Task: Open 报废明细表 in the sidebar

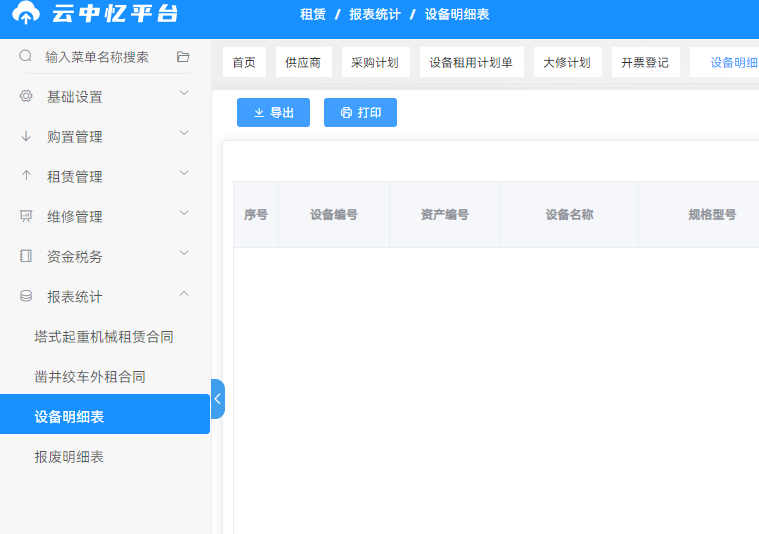Action: (69, 457)
